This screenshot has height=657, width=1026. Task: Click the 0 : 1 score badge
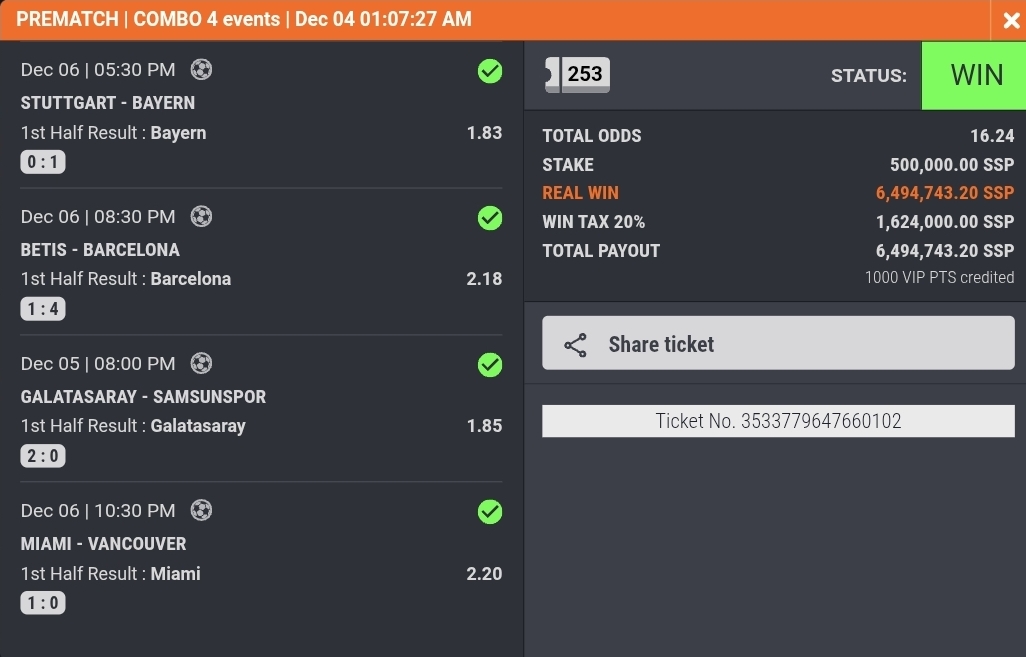click(43, 162)
